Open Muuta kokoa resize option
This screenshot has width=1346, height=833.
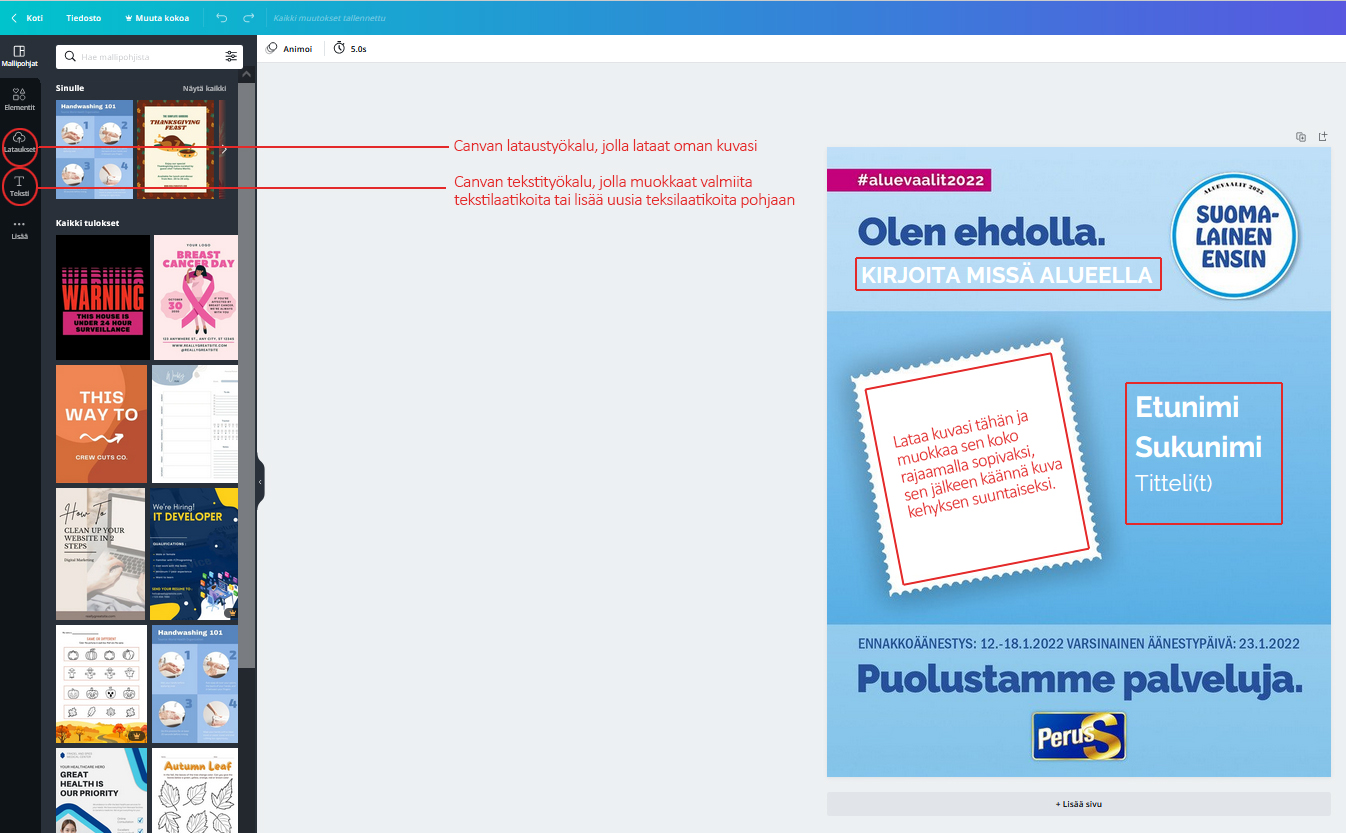click(156, 18)
